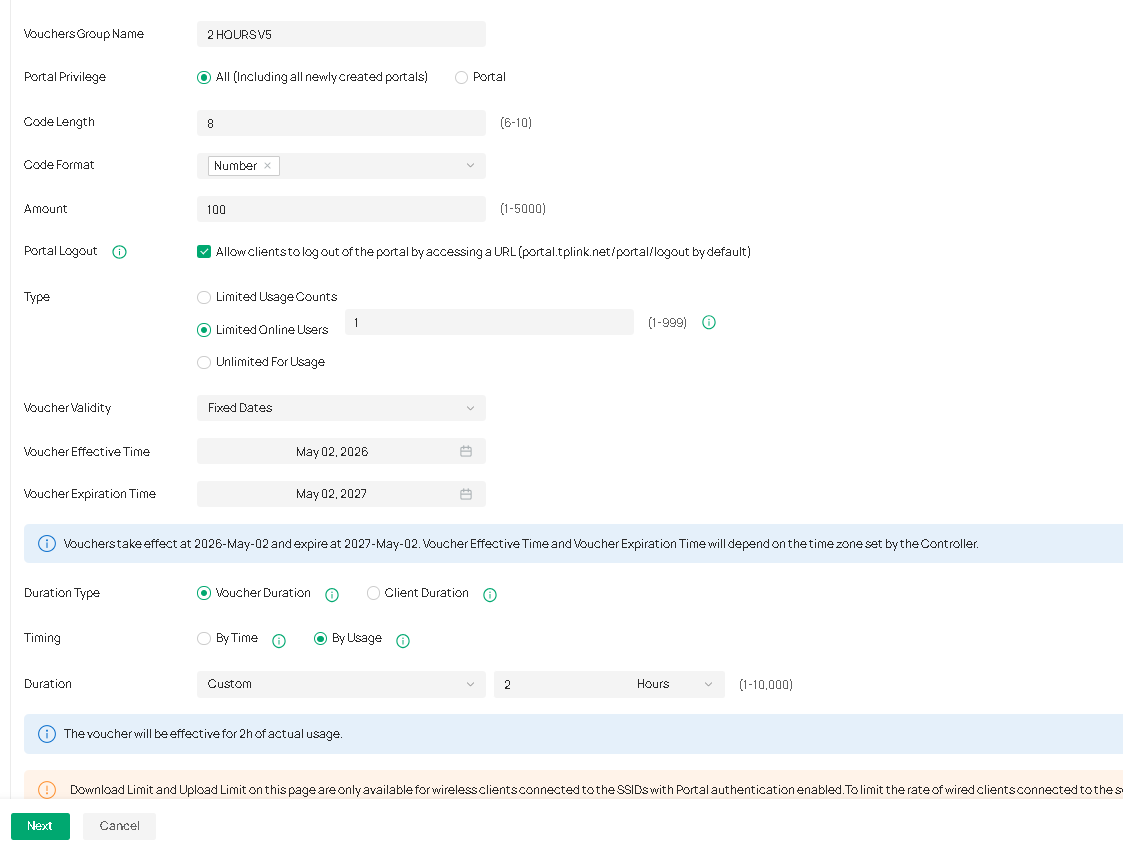Click the 'Amount' label

(45, 208)
